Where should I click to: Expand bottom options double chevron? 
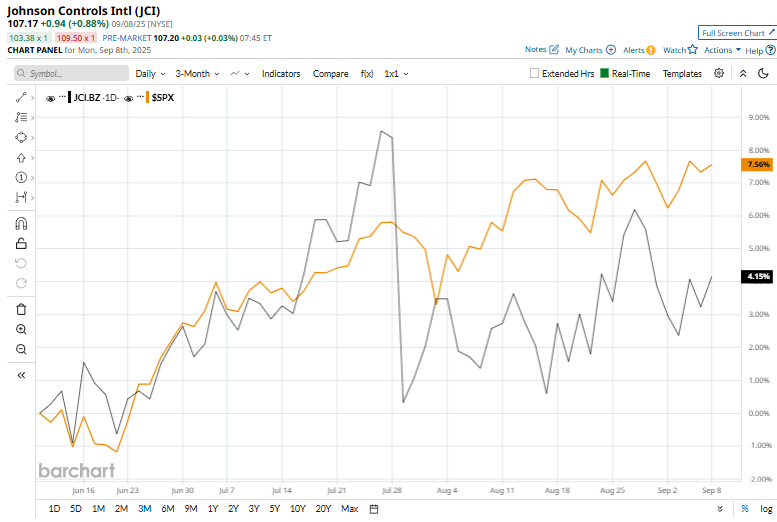tap(720, 509)
